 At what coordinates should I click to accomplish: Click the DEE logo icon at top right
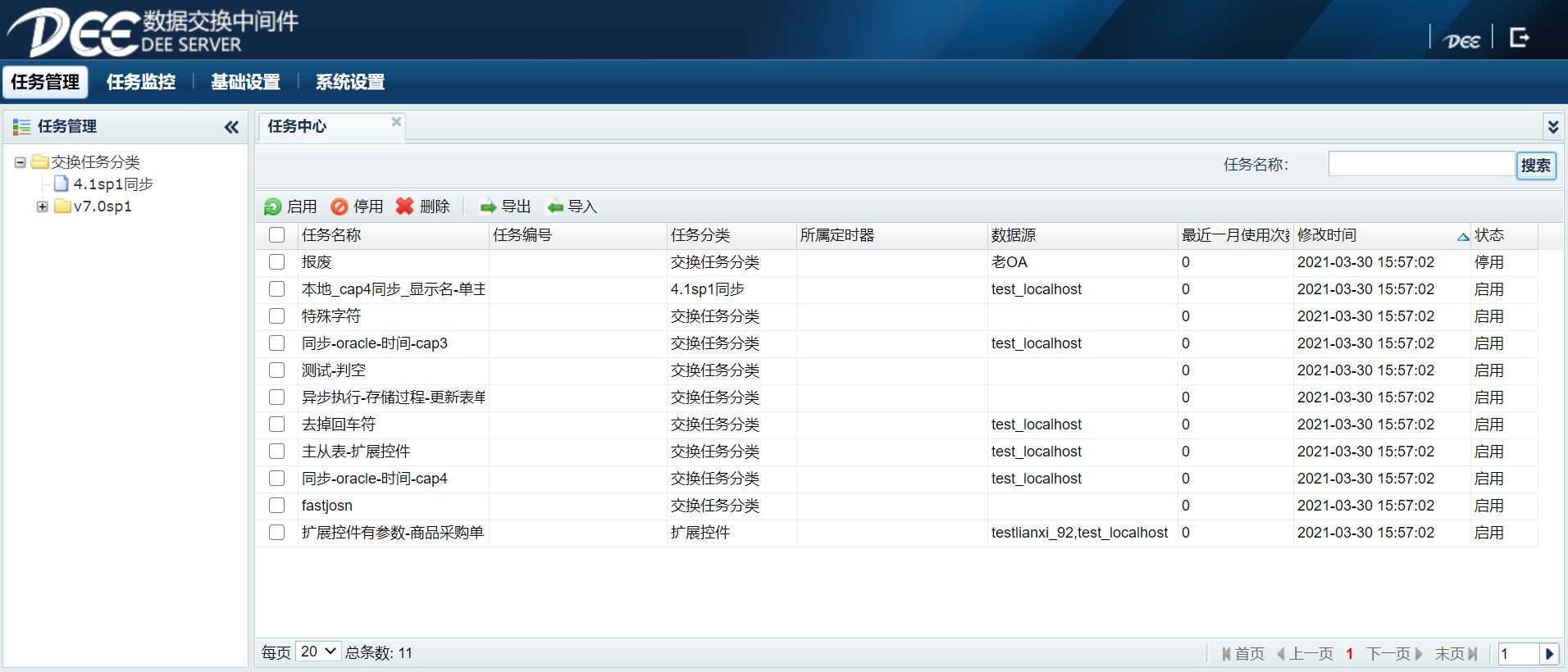tap(1461, 41)
